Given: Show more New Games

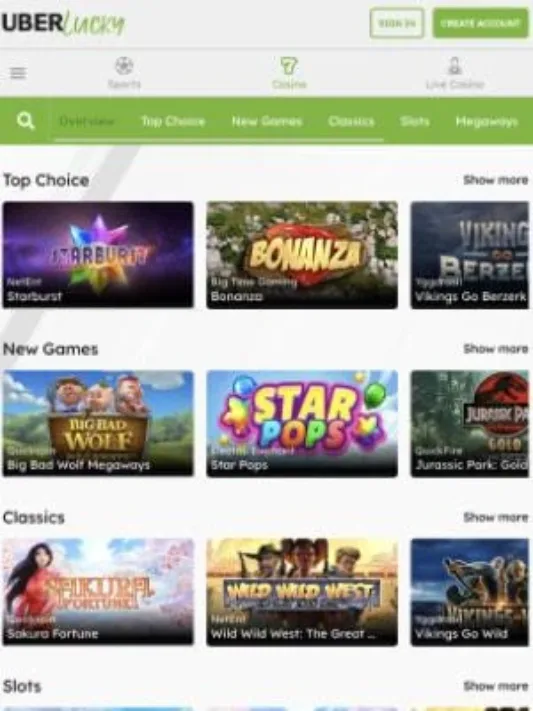Looking at the screenshot, I should (496, 349).
